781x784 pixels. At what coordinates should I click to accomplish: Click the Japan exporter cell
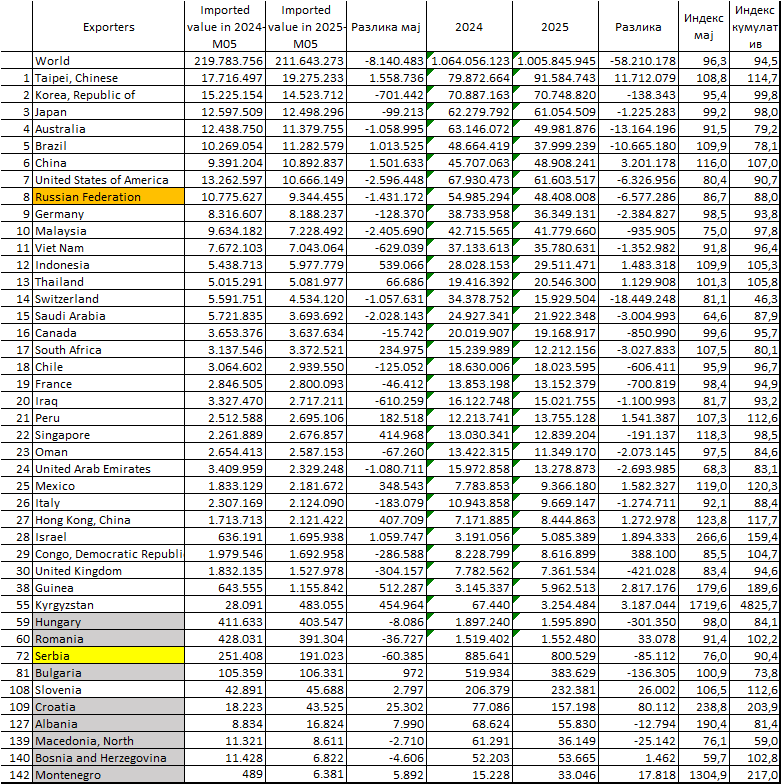click(108, 112)
